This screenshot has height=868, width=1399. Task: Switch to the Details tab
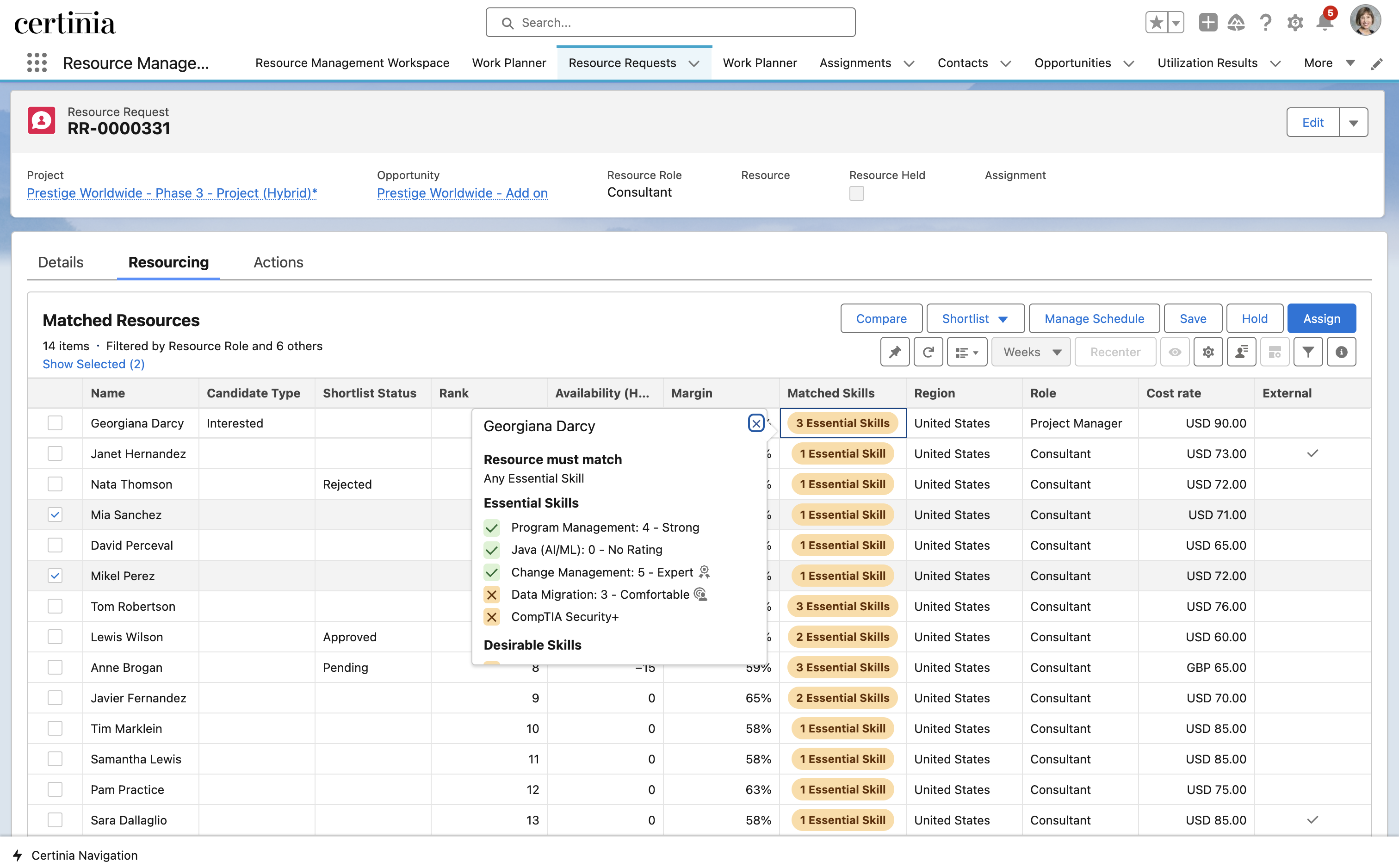(60, 262)
